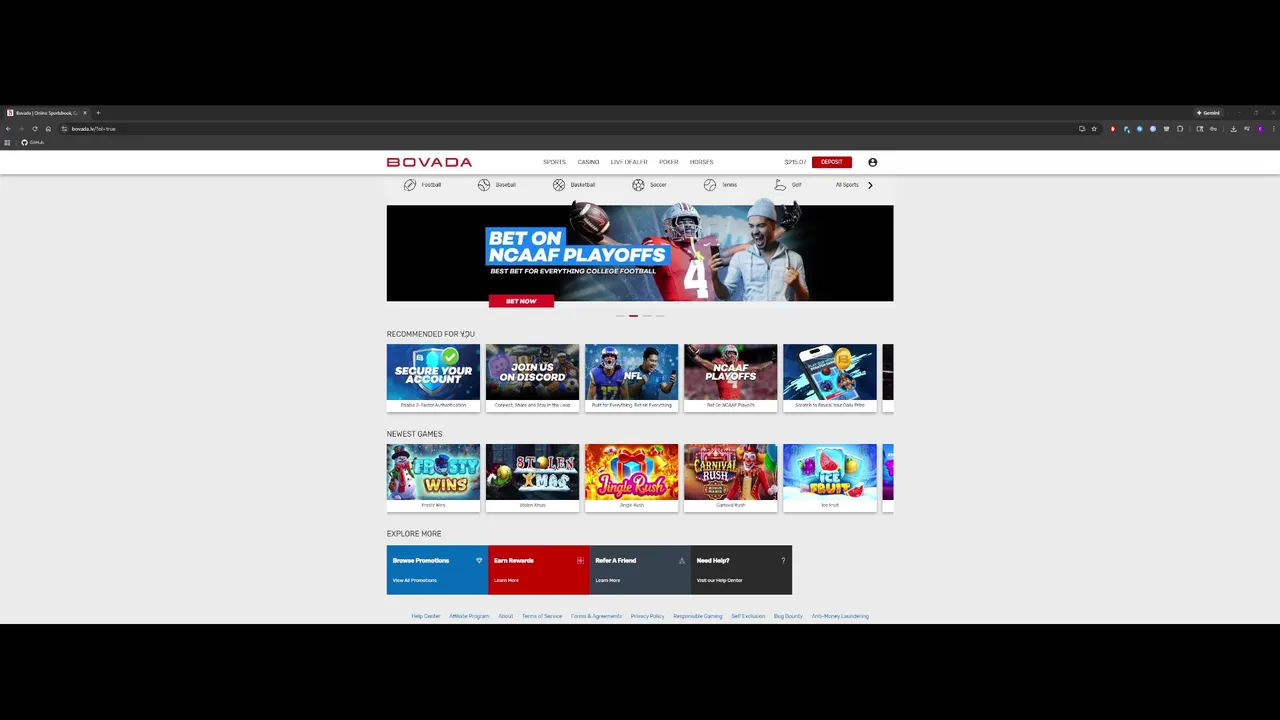Viewport: 1280px width, 720px height.
Task: Open the user account profile icon
Action: (x=872, y=162)
